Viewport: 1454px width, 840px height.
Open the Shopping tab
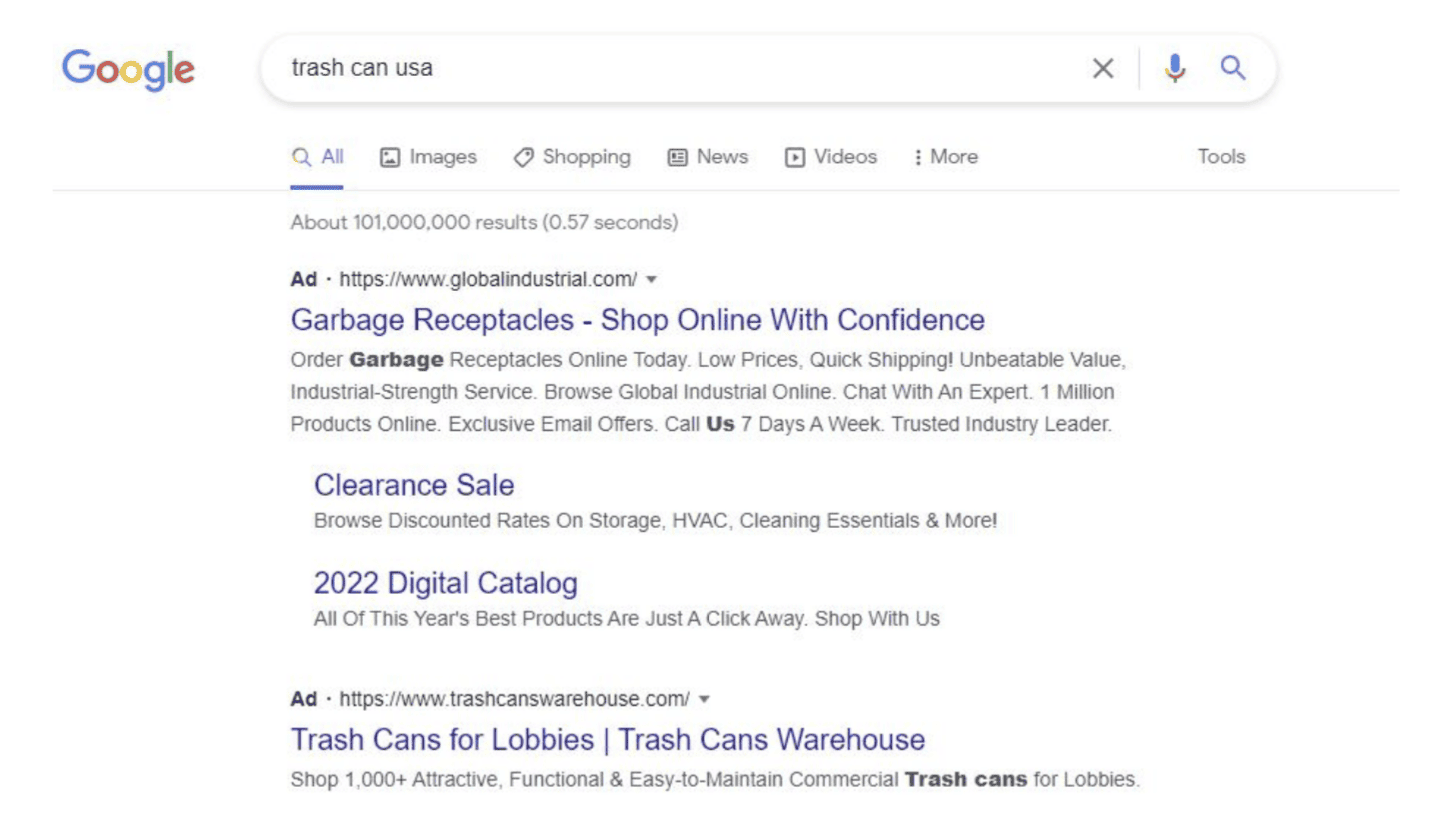[x=572, y=157]
